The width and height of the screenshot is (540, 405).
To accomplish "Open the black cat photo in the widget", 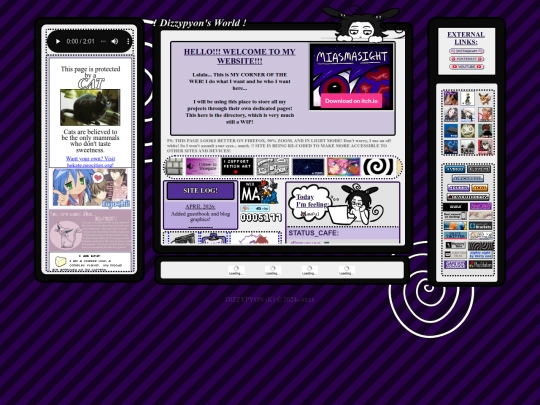I will (90, 107).
